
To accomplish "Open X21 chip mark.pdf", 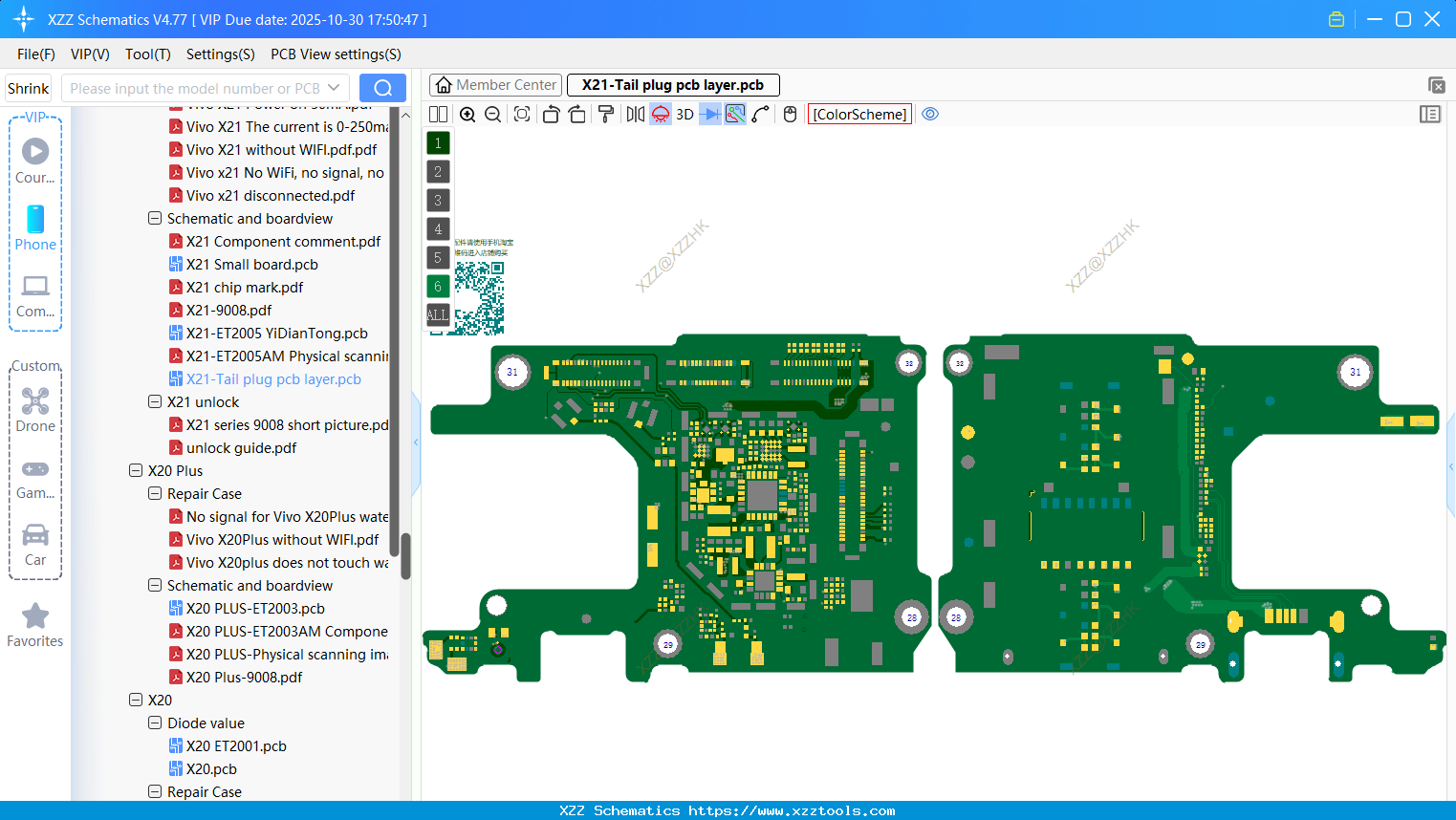I will [x=245, y=288].
